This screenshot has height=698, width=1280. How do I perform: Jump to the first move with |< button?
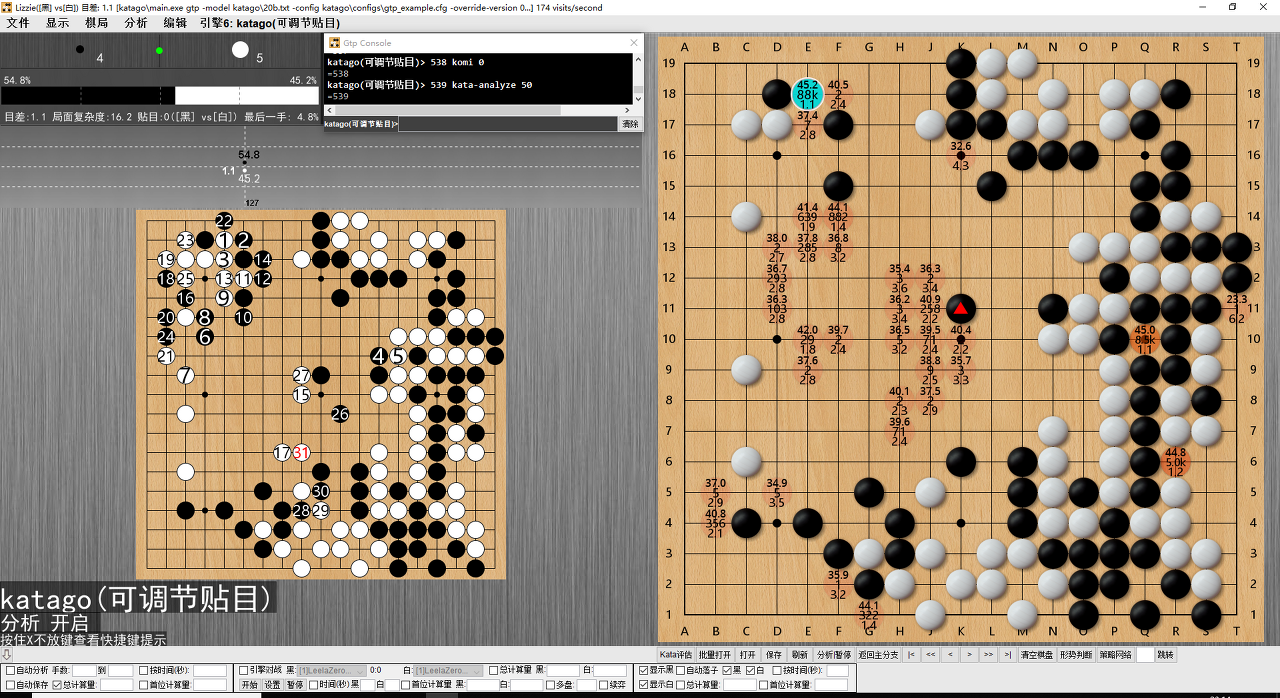coord(911,654)
